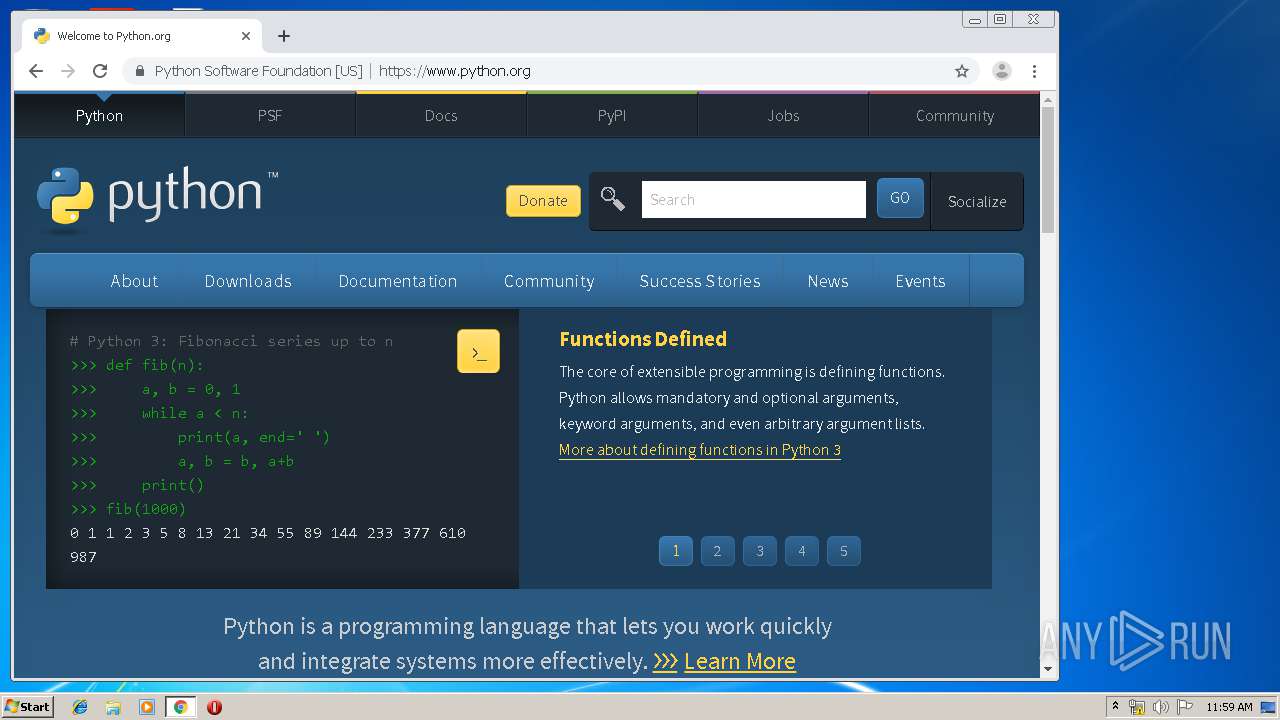Screen dimensions: 1280x720
Task: Open the Socialize dropdown
Action: tap(977, 201)
